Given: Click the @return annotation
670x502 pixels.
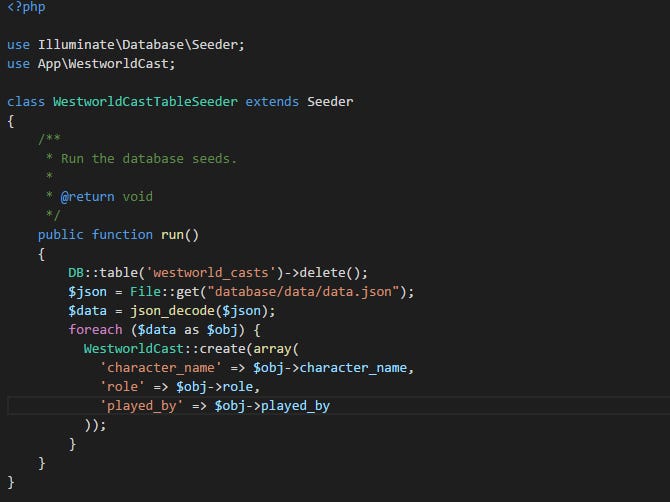Looking at the screenshot, I should click(87, 197).
